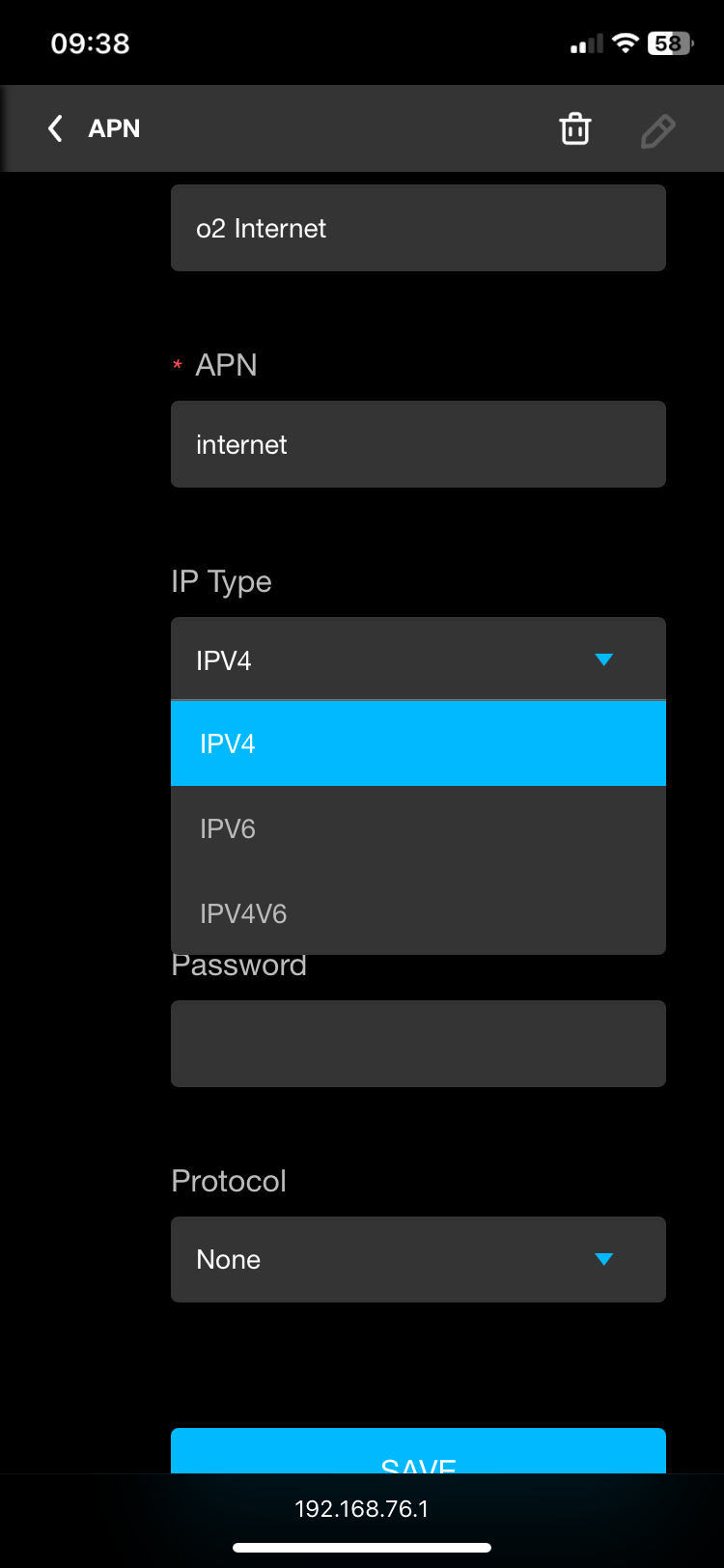The height and width of the screenshot is (1568, 724).
Task: Delete this APN with the trash icon
Action: [x=575, y=128]
